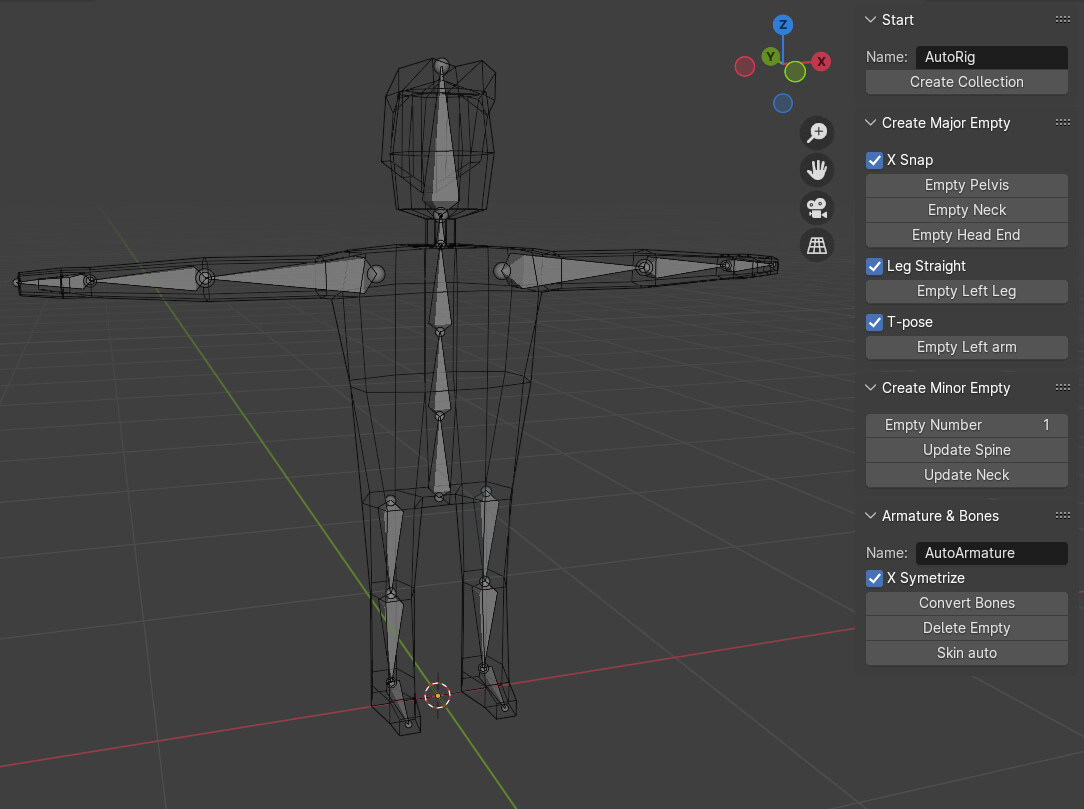Collapse the Armature & Bones panel
Viewport: 1084px width, 809px height.
869,515
